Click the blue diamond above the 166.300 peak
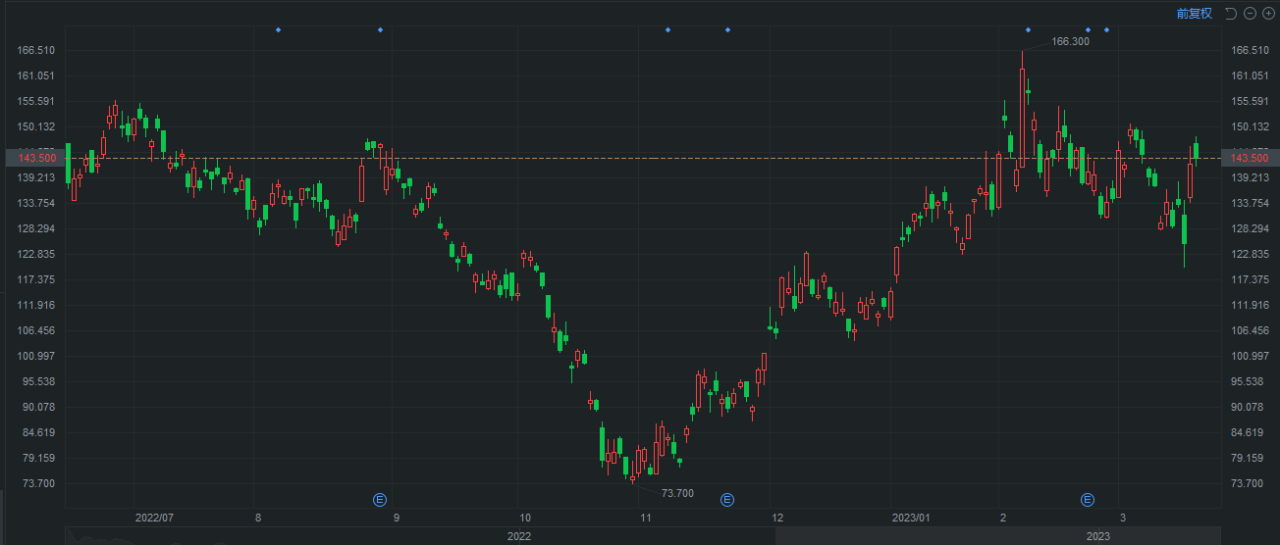The height and width of the screenshot is (545, 1280). pos(1027,30)
